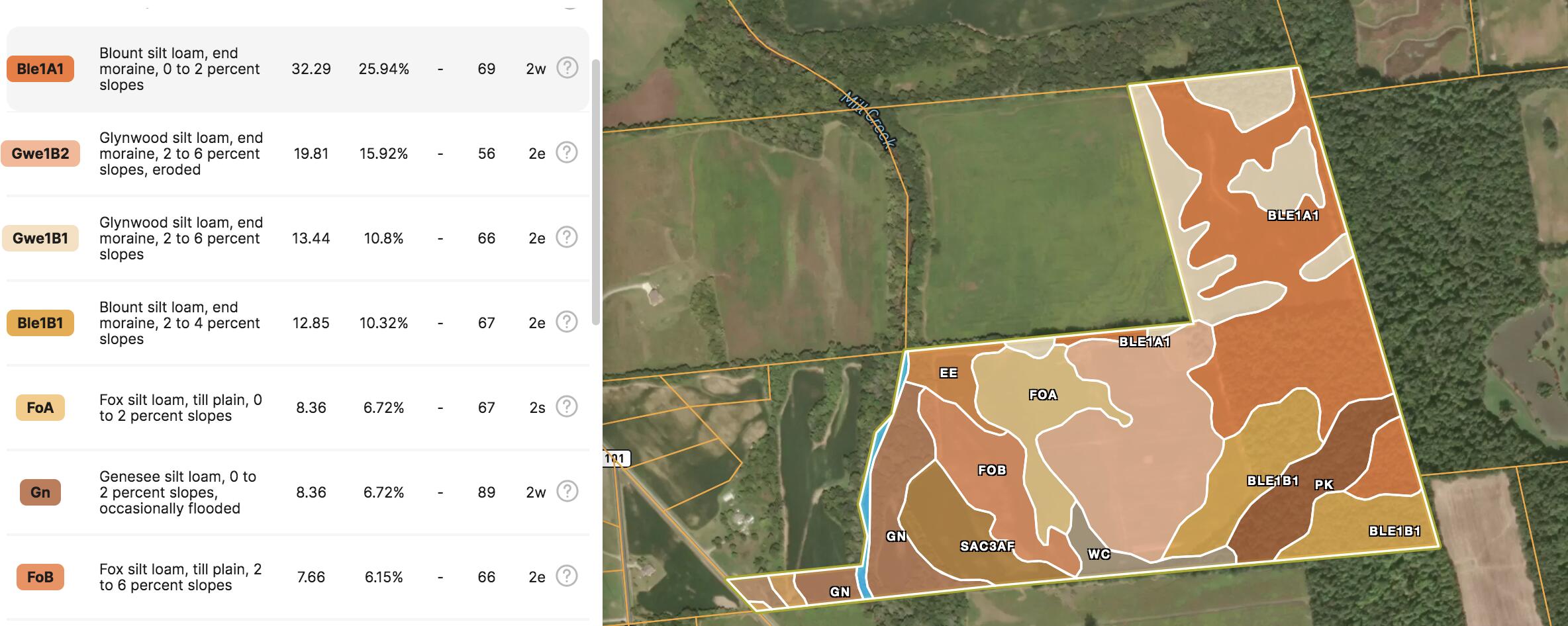This screenshot has width=1568, height=626.
Task: Open help icon for Gwe1B2 row
Action: [x=566, y=153]
